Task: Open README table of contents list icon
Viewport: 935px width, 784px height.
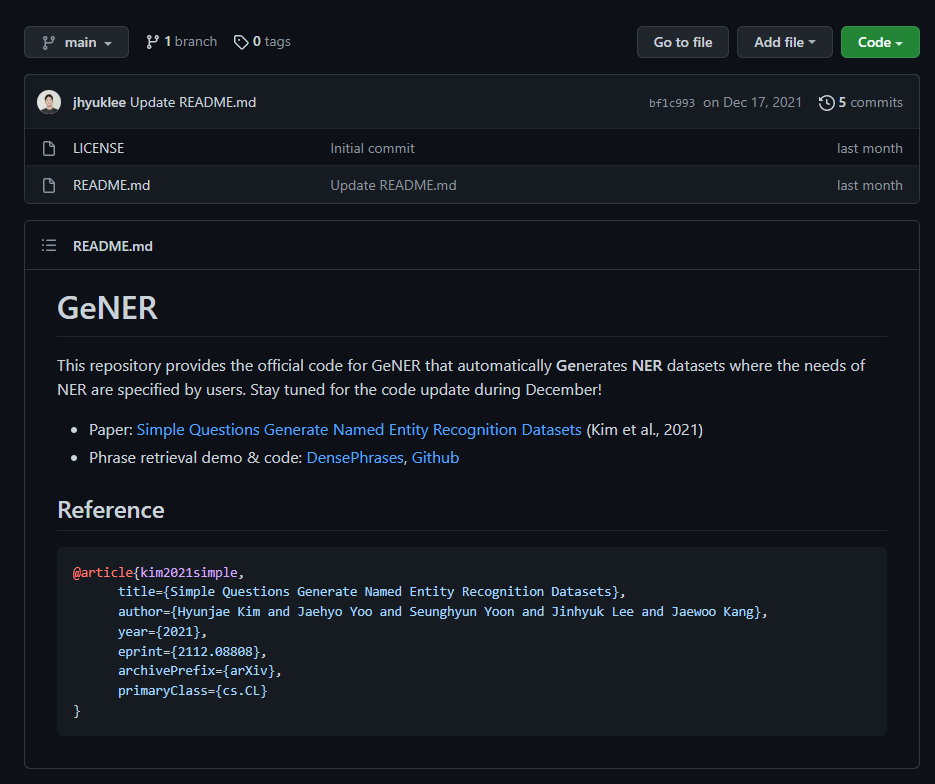Action: click(x=49, y=246)
